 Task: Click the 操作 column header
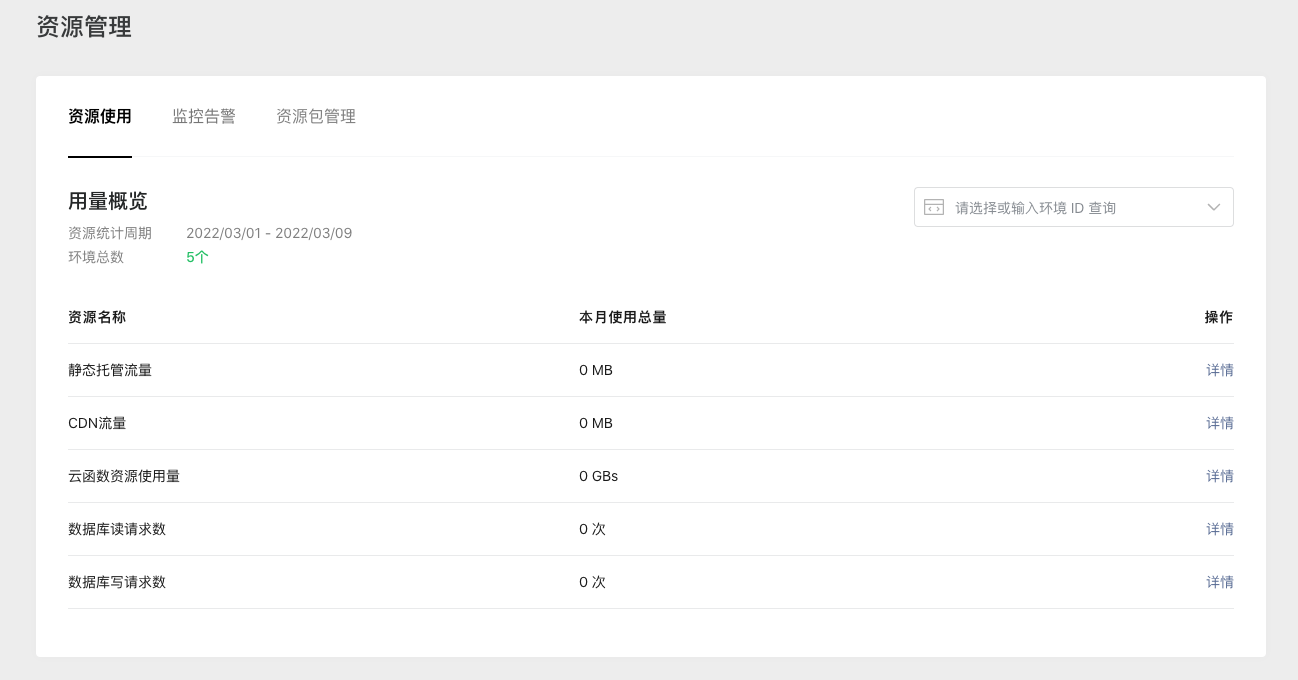(1219, 317)
